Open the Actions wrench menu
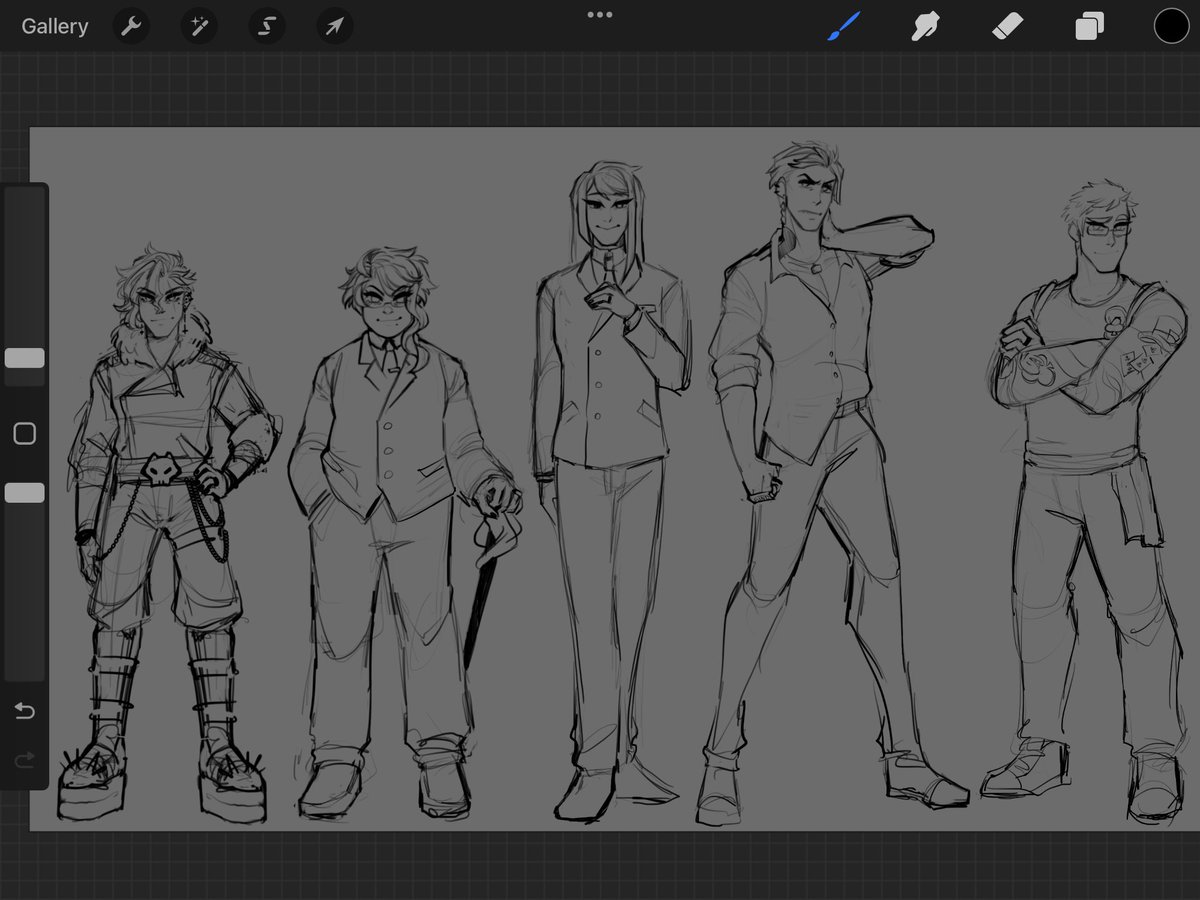The width and height of the screenshot is (1200, 900). click(x=131, y=26)
